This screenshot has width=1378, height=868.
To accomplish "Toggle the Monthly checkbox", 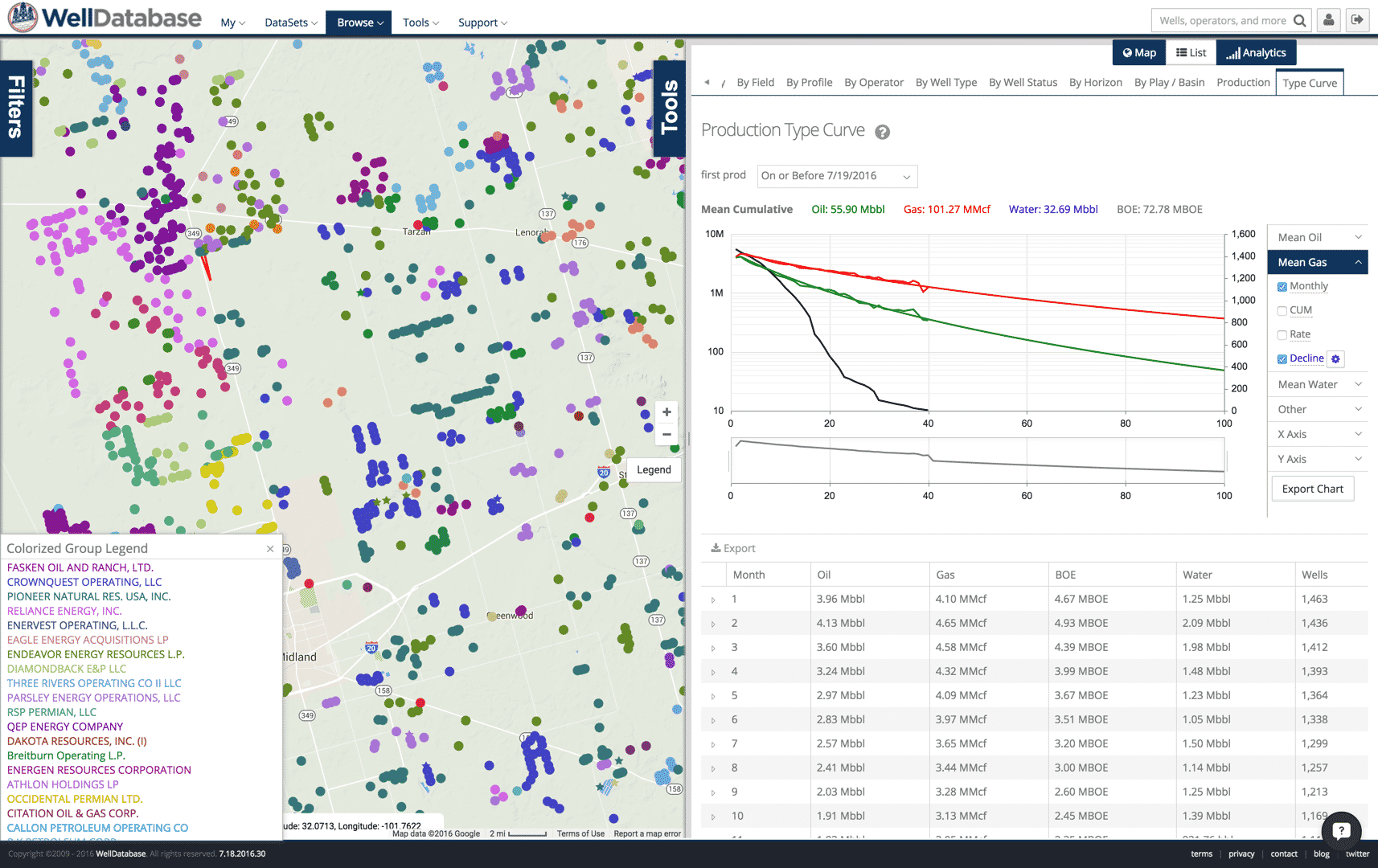I will [x=1282, y=287].
